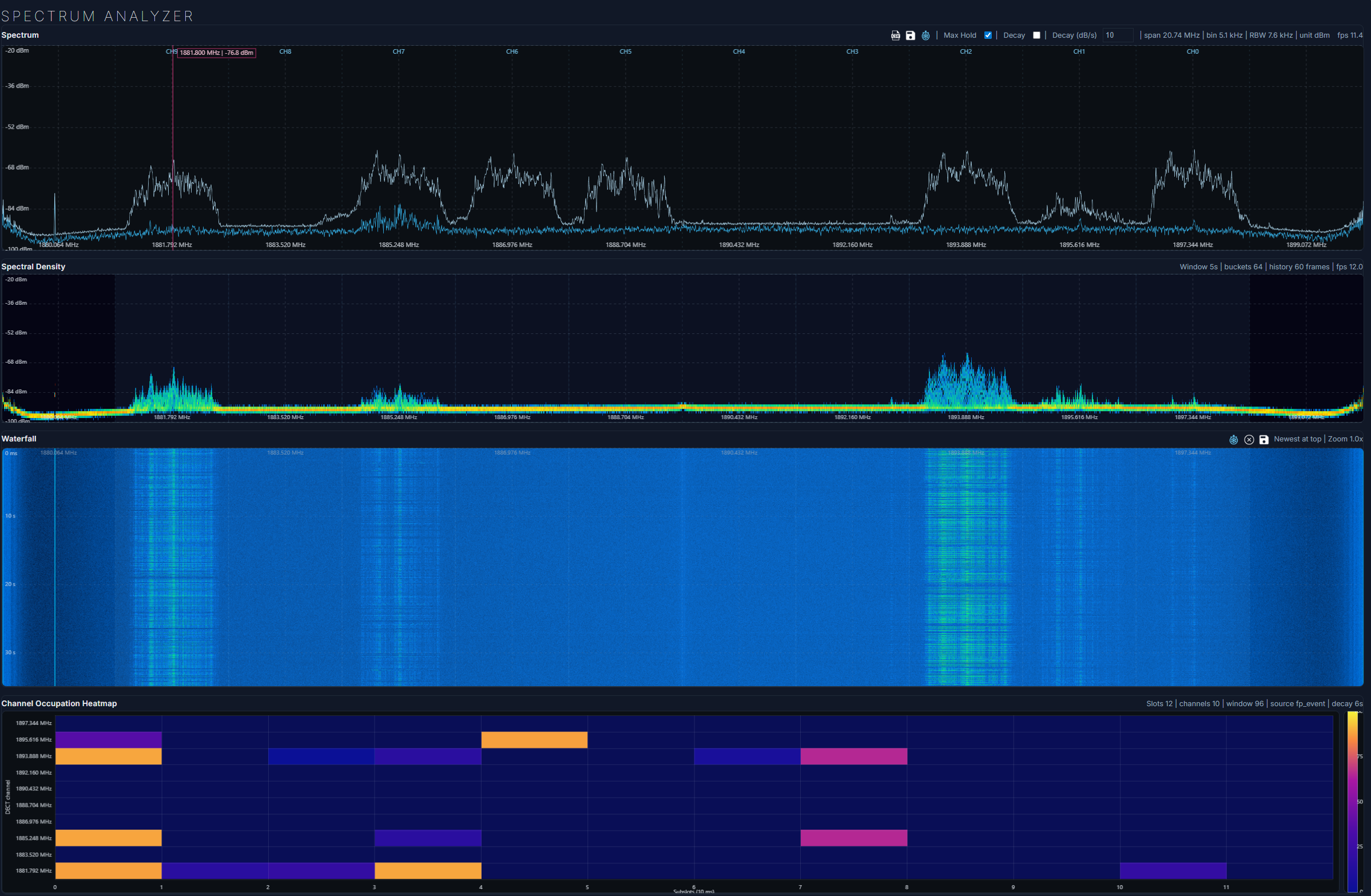Export spectrum data using the CSV icon
1371x896 pixels.
coord(896,35)
